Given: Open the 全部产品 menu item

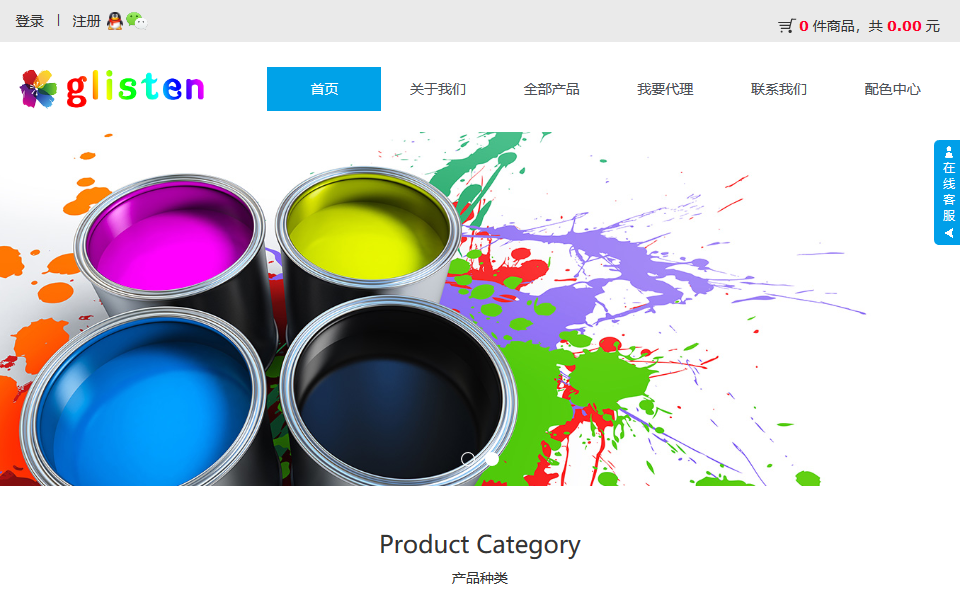Looking at the screenshot, I should [x=552, y=89].
